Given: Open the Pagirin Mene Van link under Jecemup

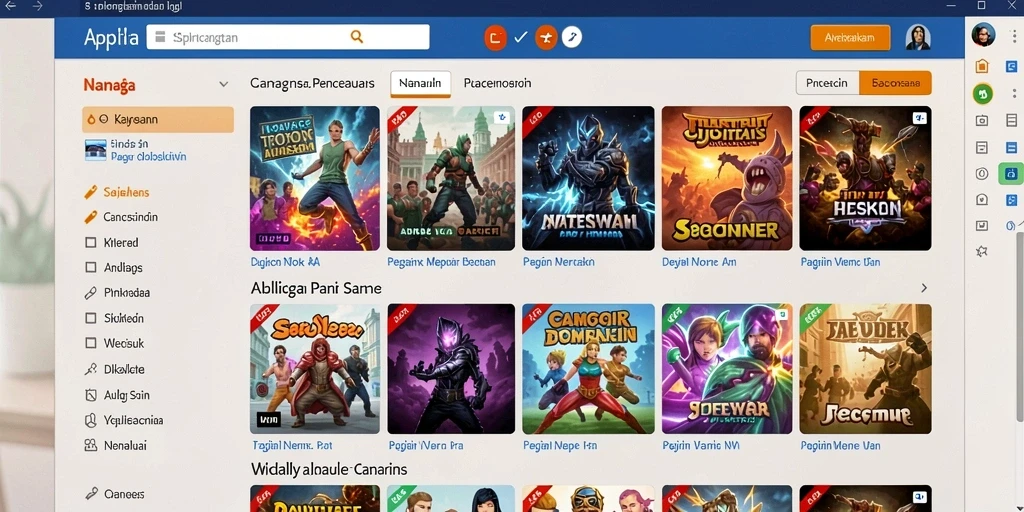Looking at the screenshot, I should pos(840,445).
